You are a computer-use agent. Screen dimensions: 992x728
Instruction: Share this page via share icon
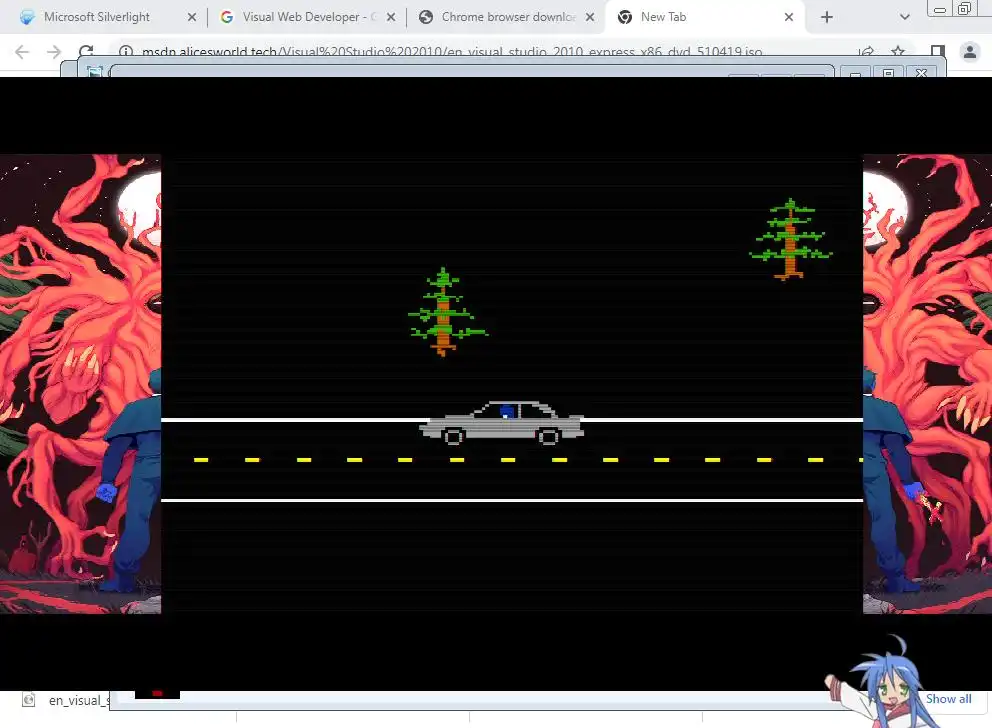(866, 52)
